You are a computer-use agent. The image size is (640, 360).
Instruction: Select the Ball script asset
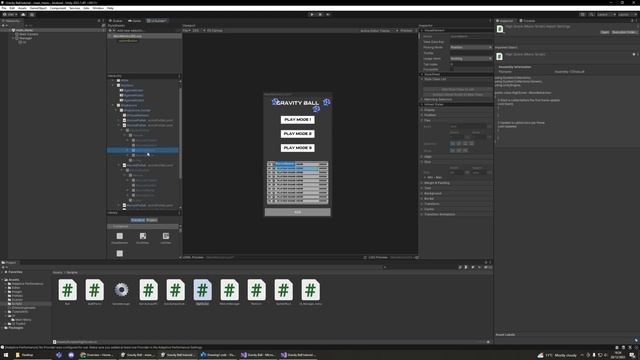[67, 292]
